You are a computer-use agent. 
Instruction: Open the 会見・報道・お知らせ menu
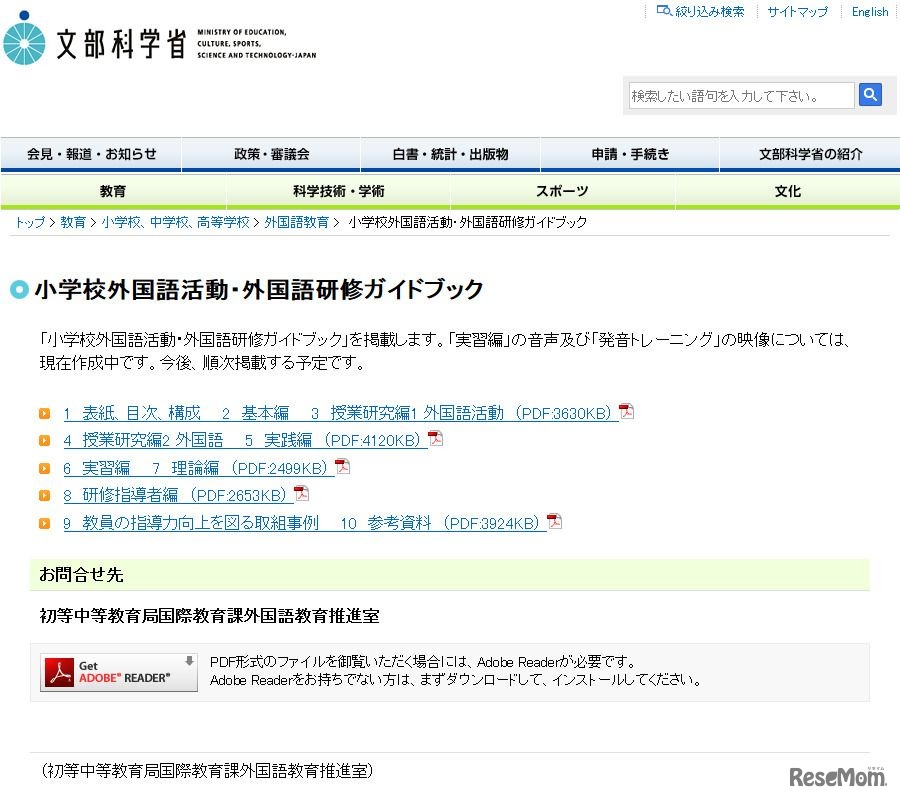(x=91, y=154)
